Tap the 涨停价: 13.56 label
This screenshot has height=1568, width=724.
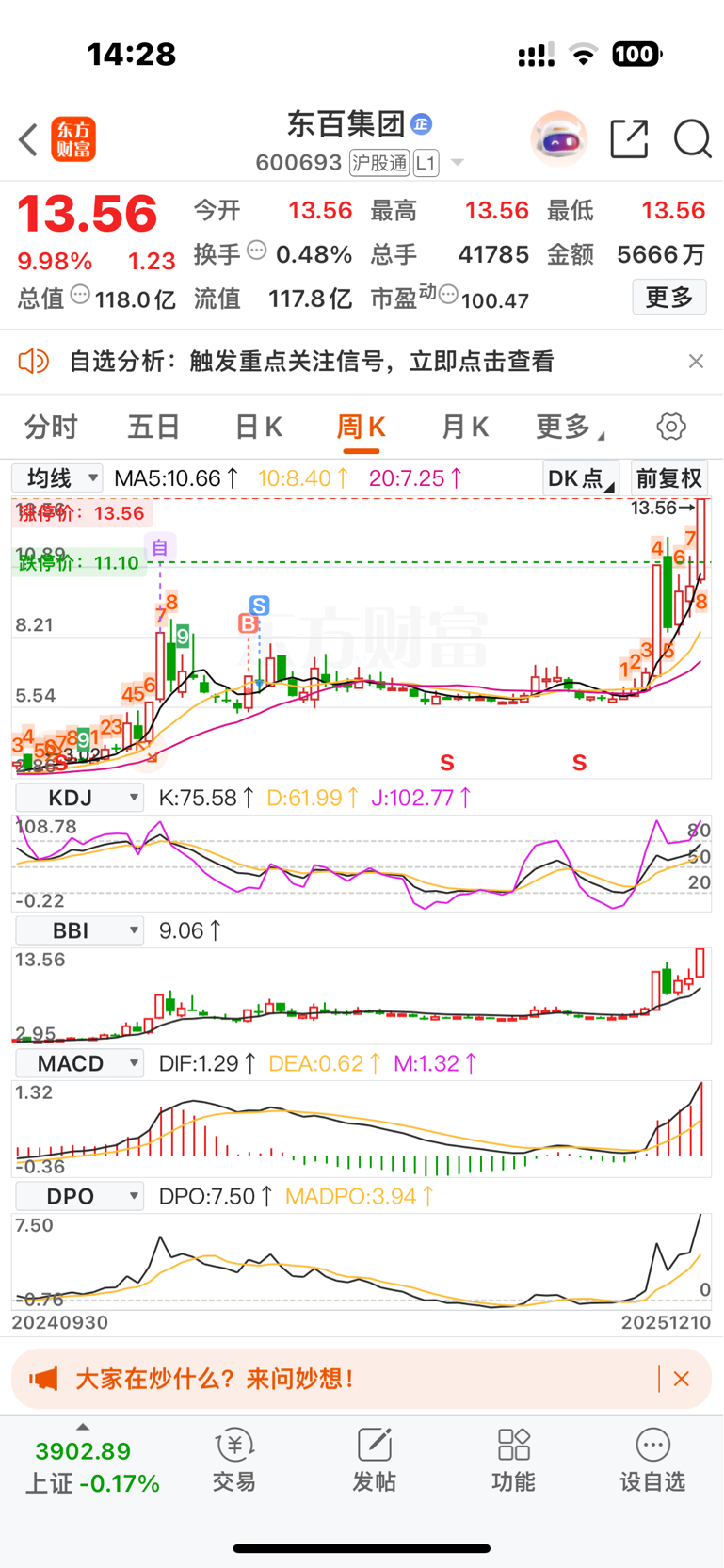click(81, 513)
